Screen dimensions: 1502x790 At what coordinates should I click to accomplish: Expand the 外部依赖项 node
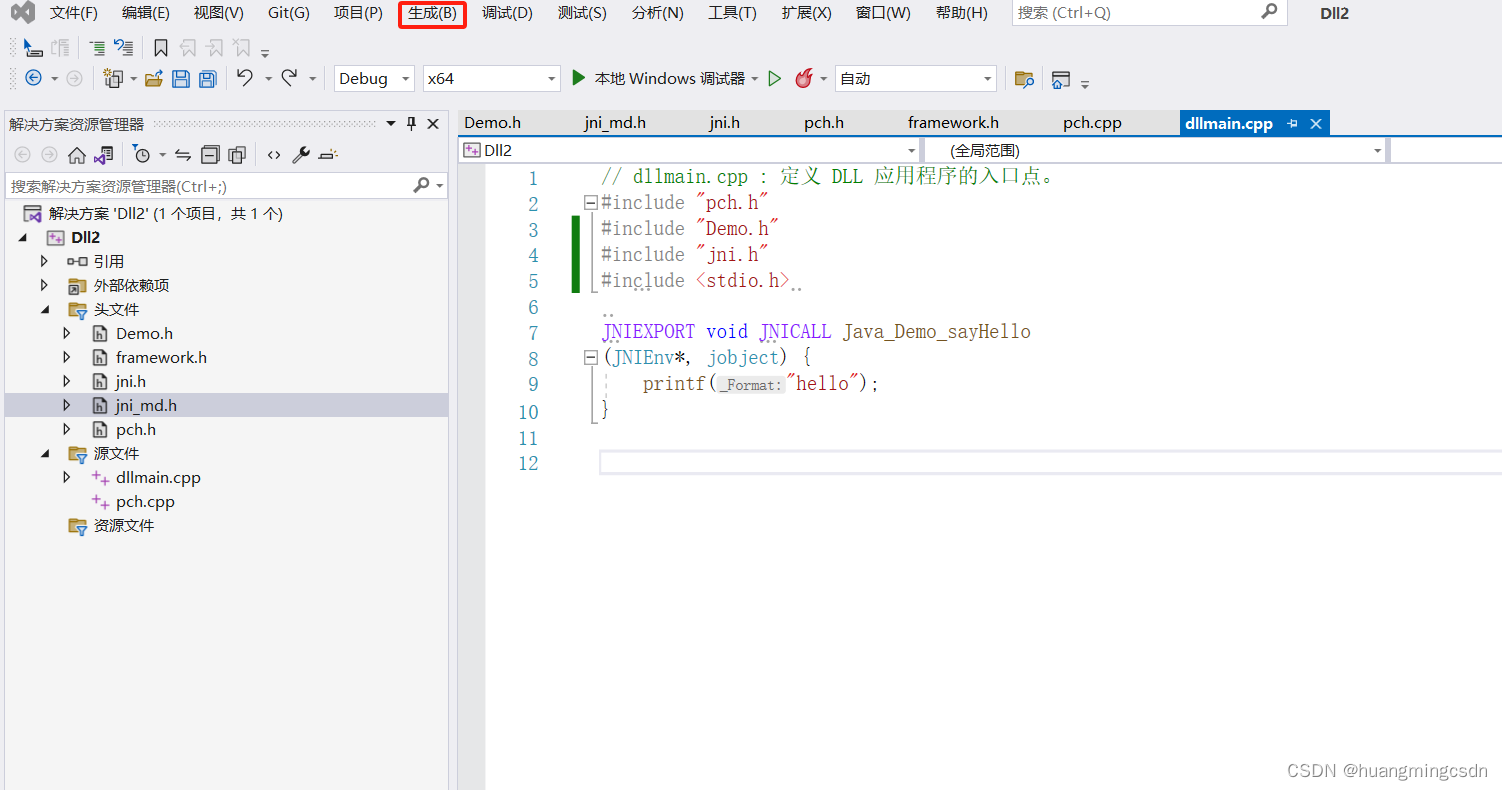tap(44, 285)
